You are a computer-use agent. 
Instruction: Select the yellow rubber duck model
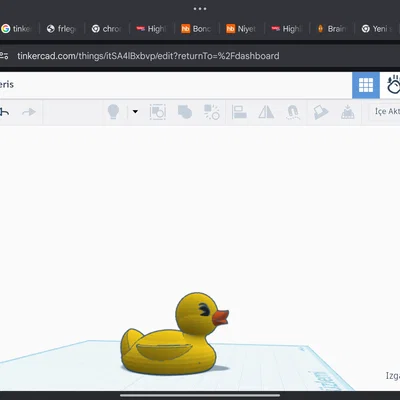[173, 337]
